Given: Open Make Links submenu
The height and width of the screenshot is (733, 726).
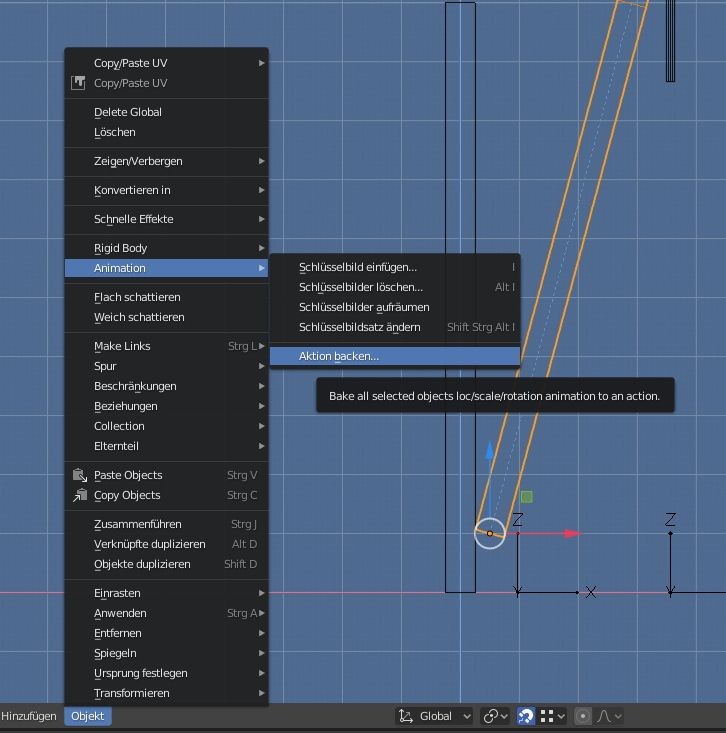Looking at the screenshot, I should tap(166, 346).
